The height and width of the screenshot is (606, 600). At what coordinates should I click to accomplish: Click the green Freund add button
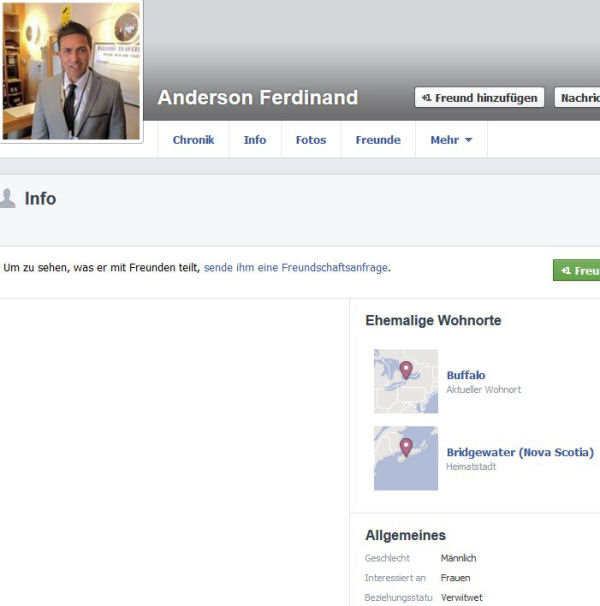[x=576, y=270]
